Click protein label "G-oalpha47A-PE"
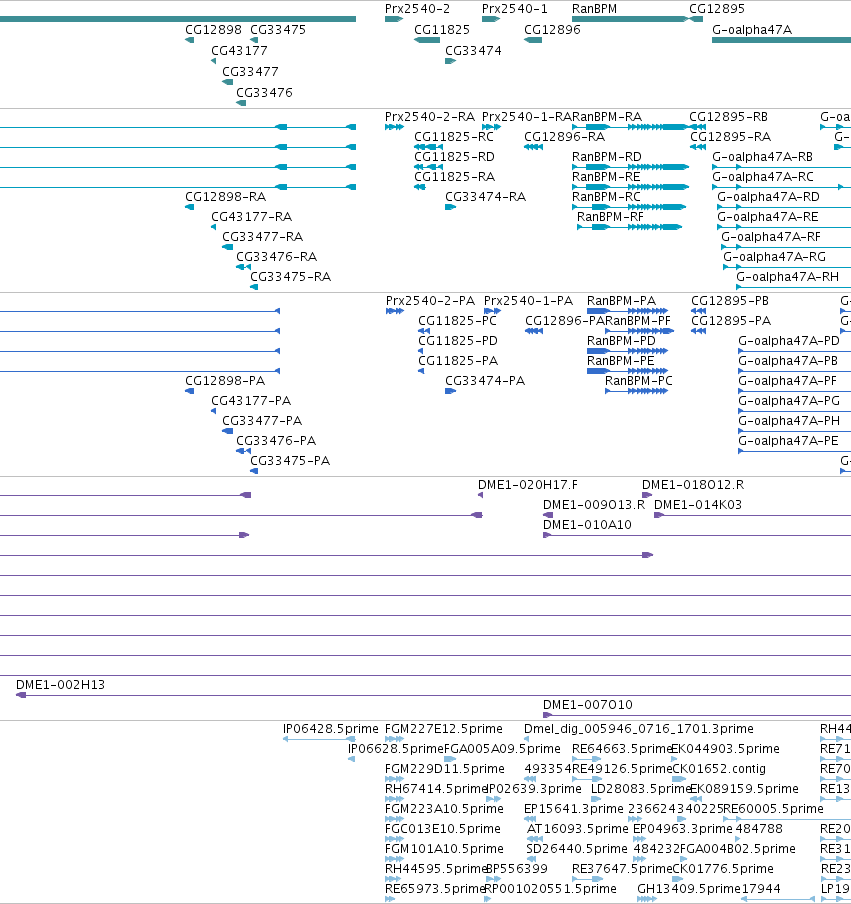 [x=788, y=441]
